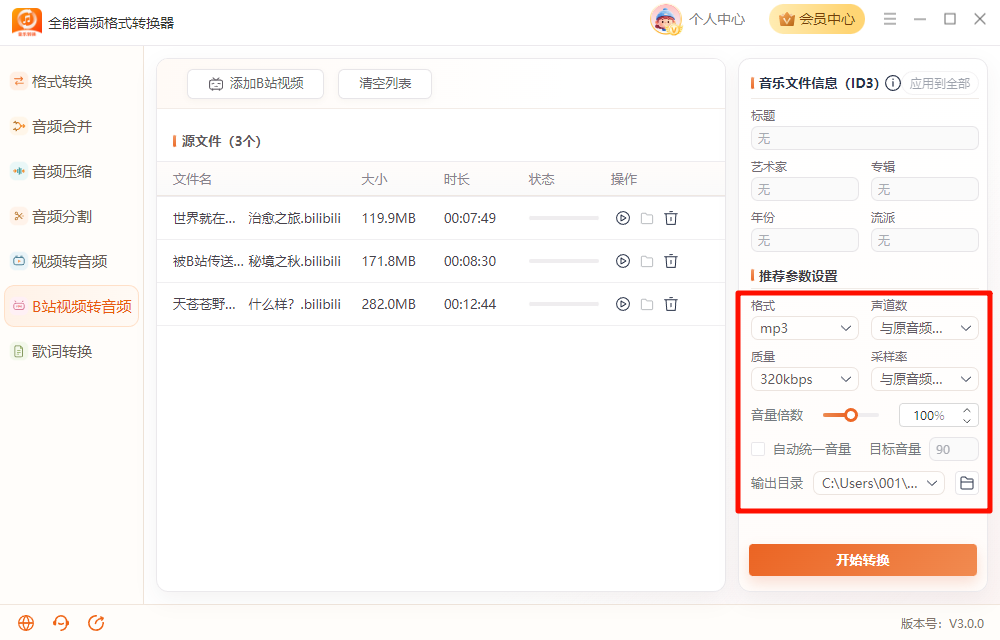Click the 艺术家 input field
The width and height of the screenshot is (1000, 640).
coord(805,189)
